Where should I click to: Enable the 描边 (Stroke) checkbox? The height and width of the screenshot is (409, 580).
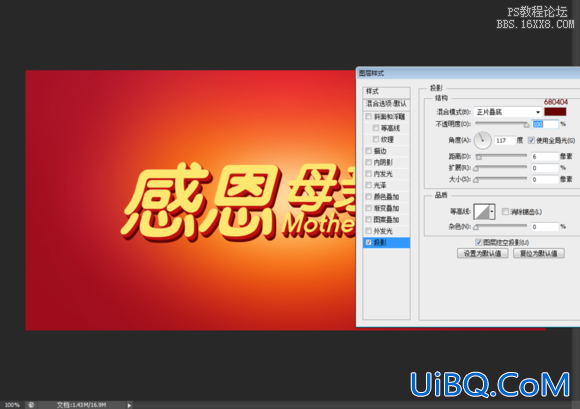click(x=368, y=151)
